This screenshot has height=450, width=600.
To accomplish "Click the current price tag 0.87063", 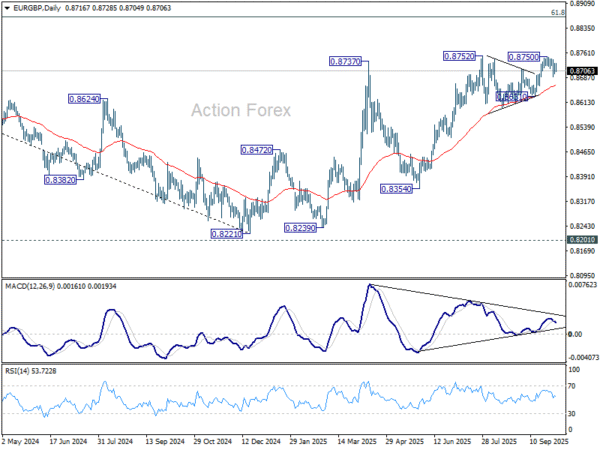I will click(581, 71).
